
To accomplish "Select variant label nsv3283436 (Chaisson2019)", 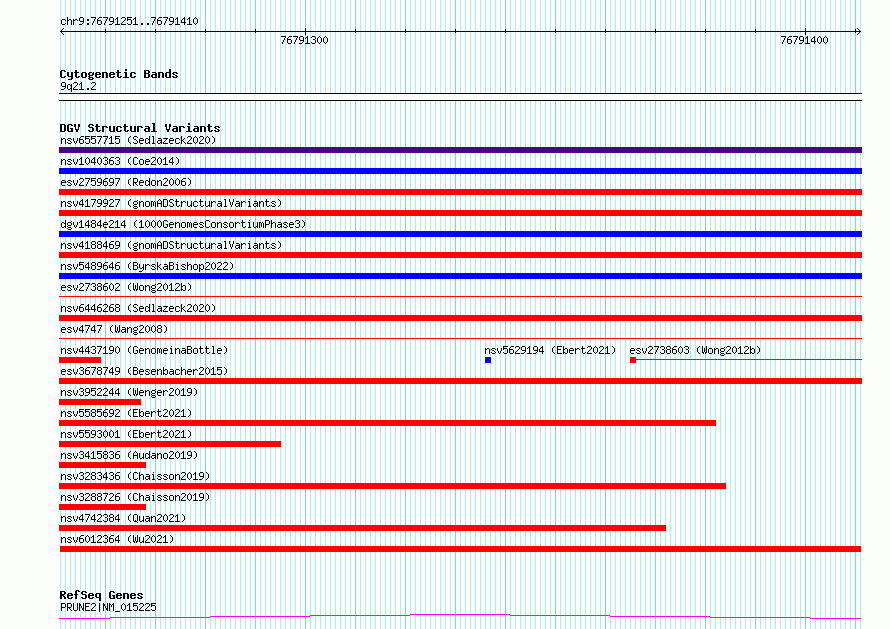I will tap(135, 476).
